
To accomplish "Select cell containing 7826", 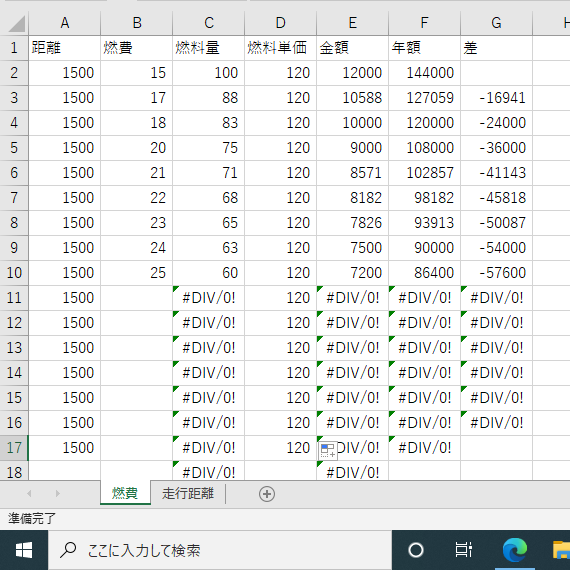I will coord(352,223).
